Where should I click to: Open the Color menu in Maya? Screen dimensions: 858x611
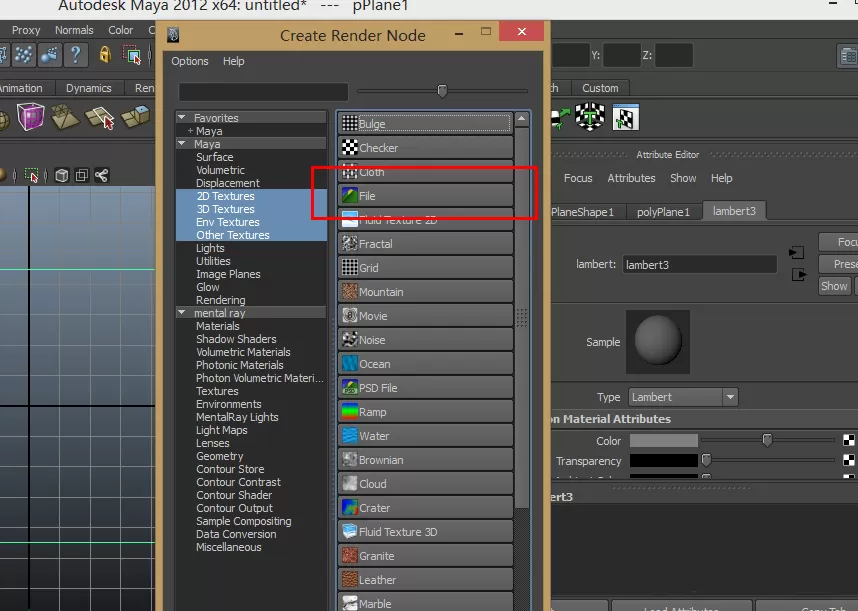(x=120, y=30)
